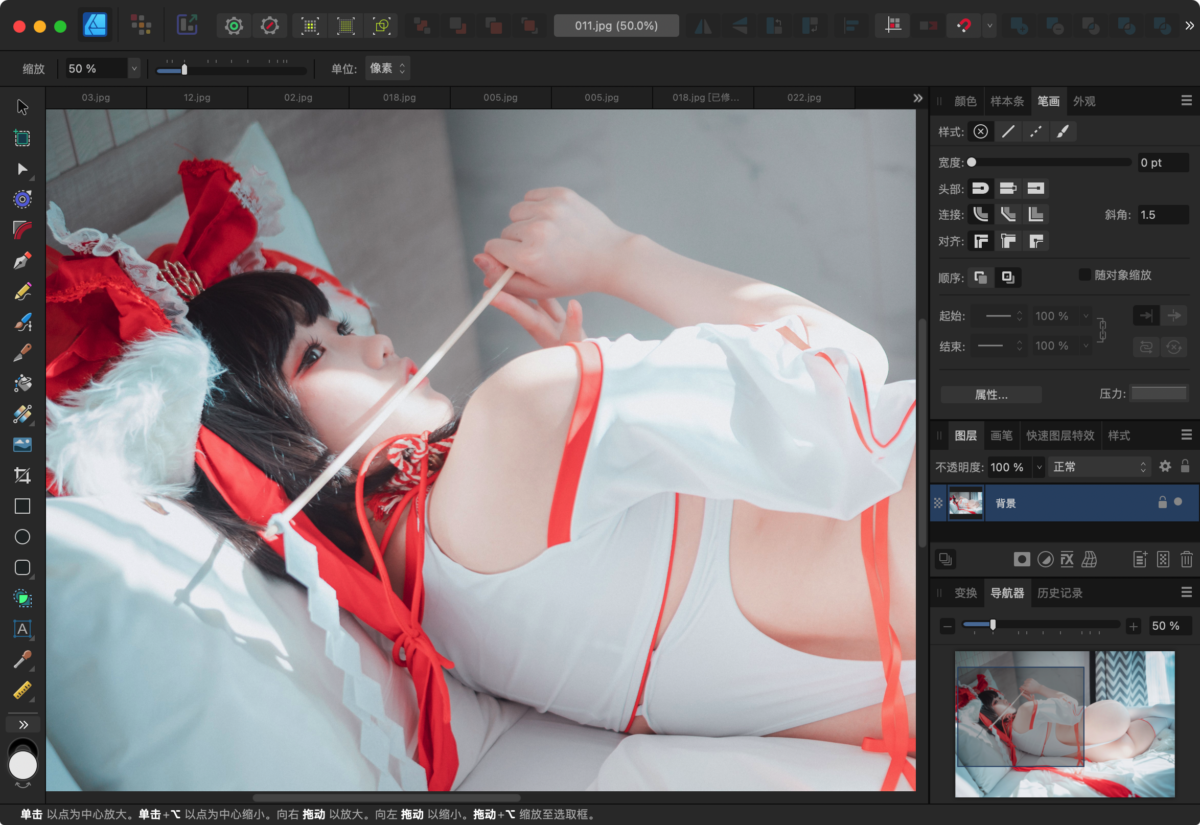Image resolution: width=1200 pixels, height=825 pixels.
Task: Switch to the 外观 panel tab
Action: coord(1084,101)
